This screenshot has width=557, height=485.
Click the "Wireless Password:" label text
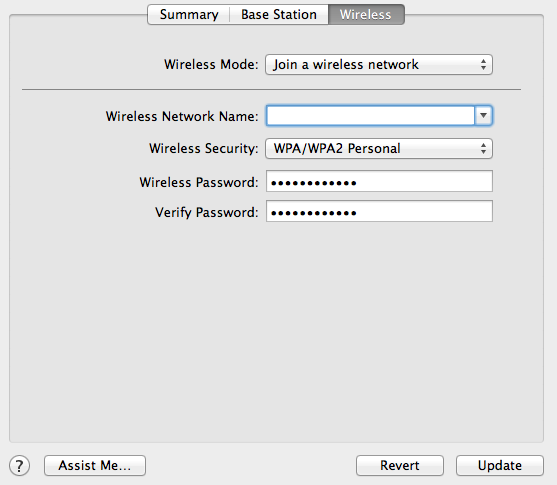(199, 182)
